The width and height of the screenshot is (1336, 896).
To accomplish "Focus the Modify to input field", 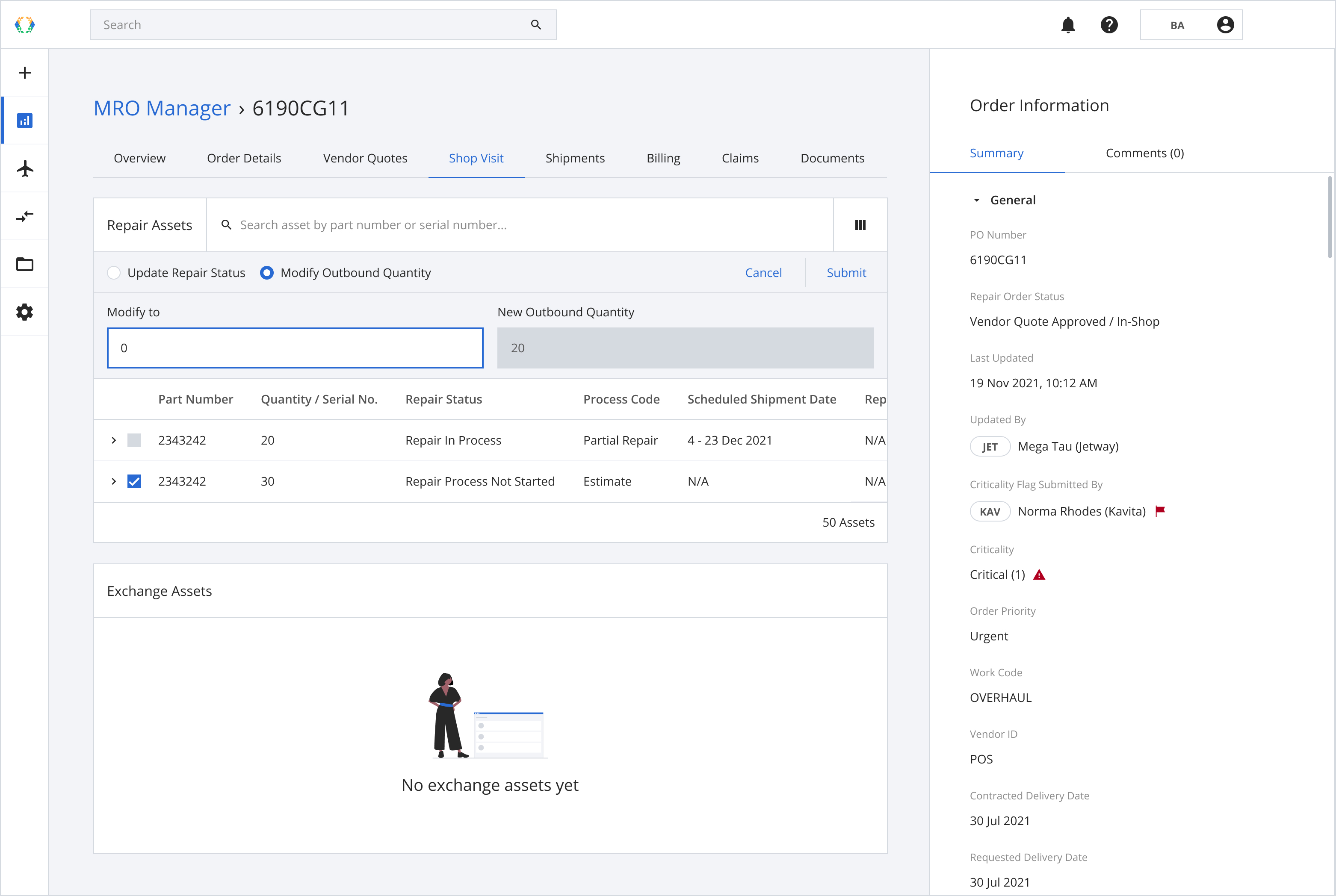I will click(295, 348).
